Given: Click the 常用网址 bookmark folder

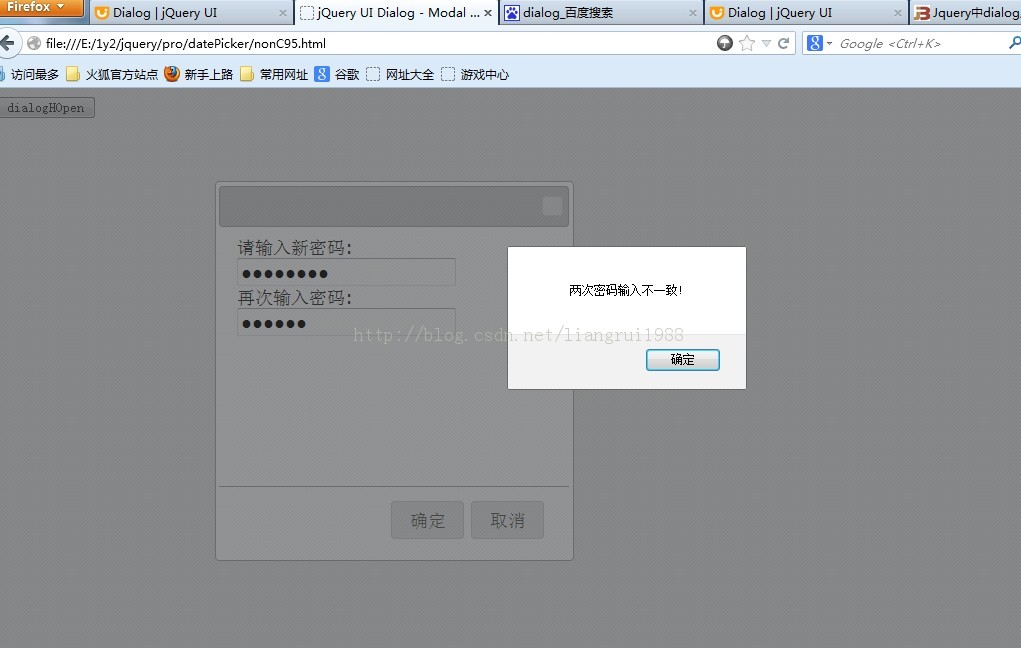Looking at the screenshot, I should click(276, 73).
